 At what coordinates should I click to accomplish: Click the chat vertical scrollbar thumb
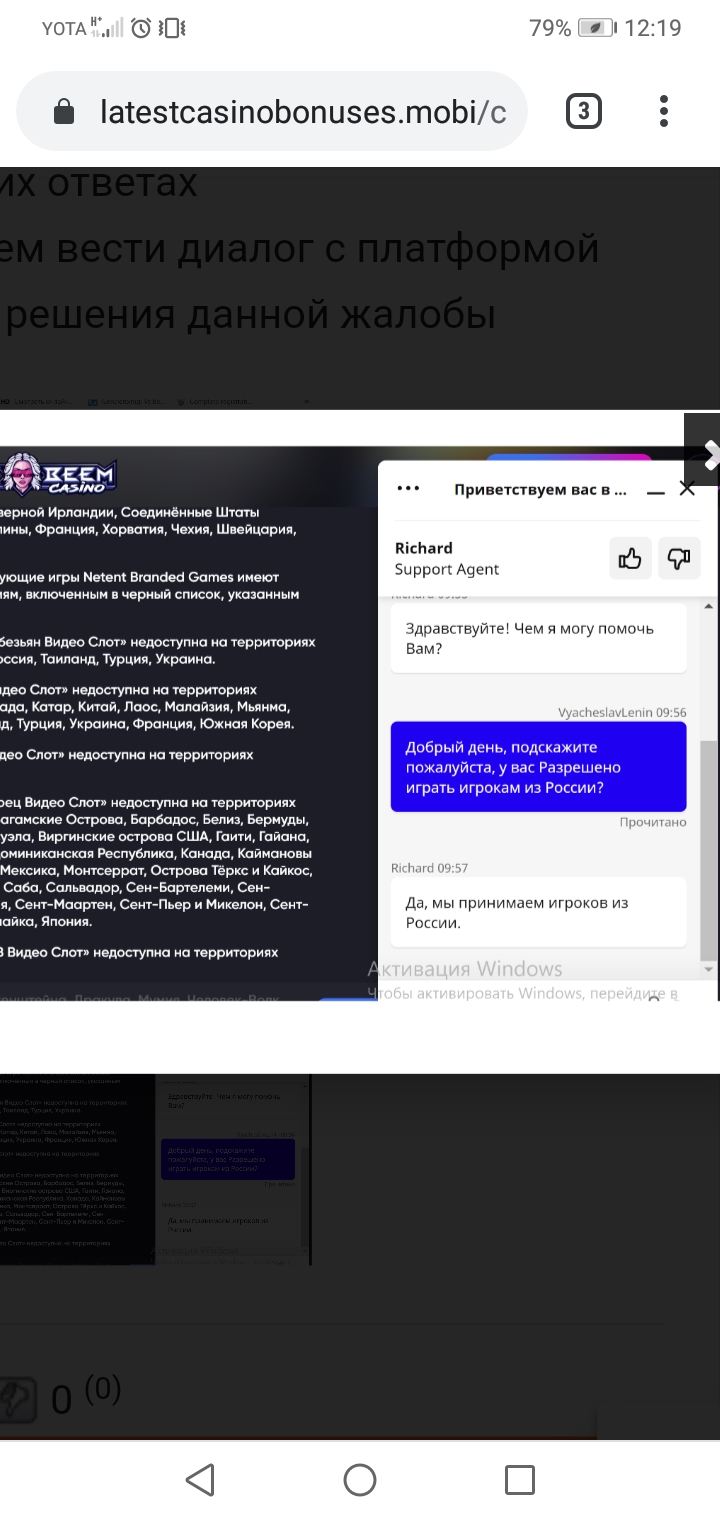click(709, 850)
